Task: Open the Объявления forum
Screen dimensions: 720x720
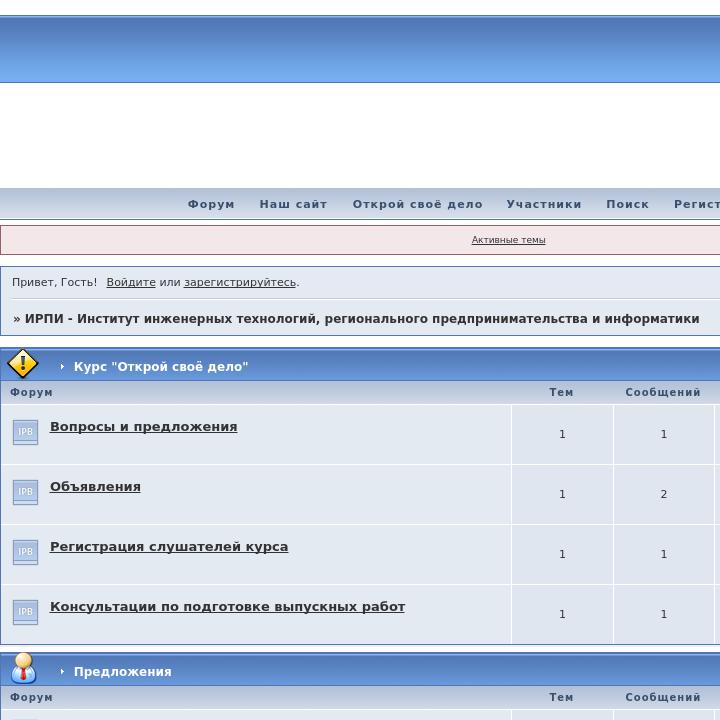Action: pyautogui.click(x=95, y=487)
